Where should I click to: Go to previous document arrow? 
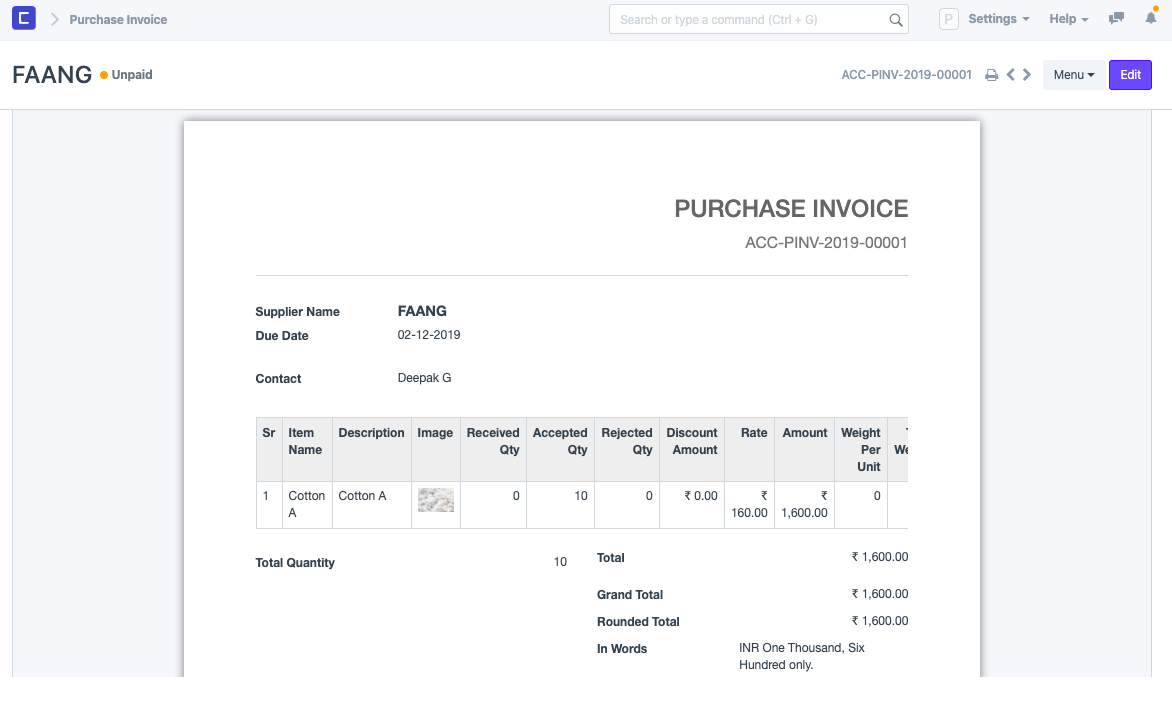[x=1011, y=75]
